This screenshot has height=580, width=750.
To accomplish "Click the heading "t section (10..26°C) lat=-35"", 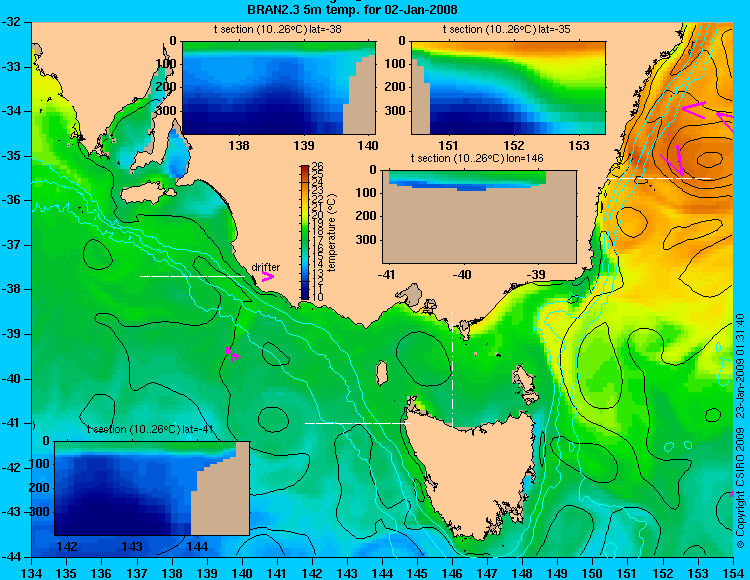I will click(507, 30).
